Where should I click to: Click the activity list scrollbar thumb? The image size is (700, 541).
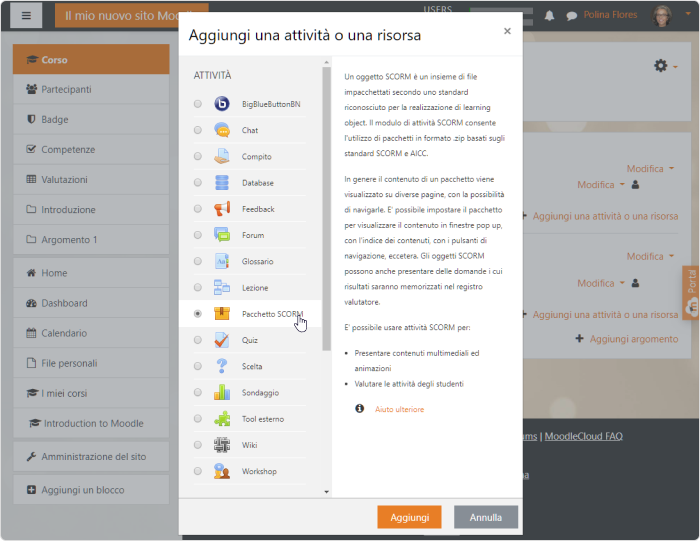coord(326,208)
